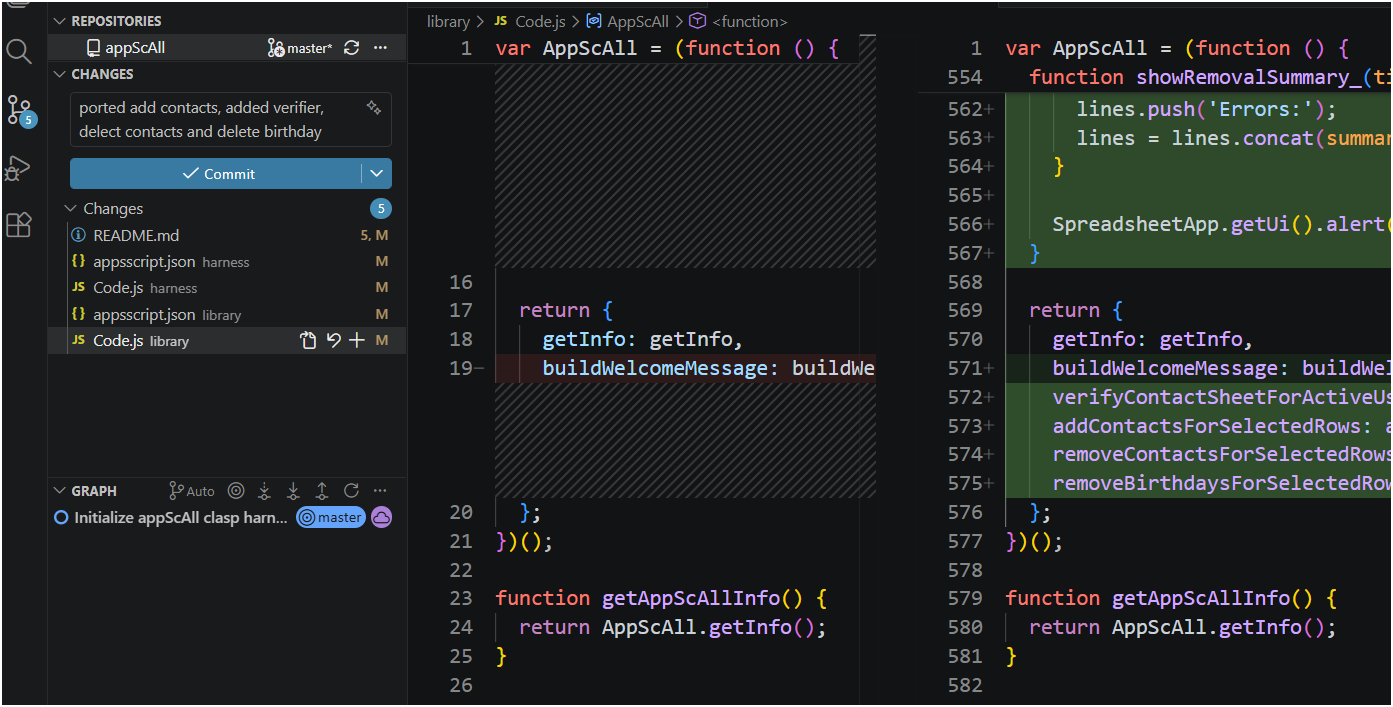1393x707 pixels.
Task: Open the Source Control view icon
Action: click(x=19, y=109)
